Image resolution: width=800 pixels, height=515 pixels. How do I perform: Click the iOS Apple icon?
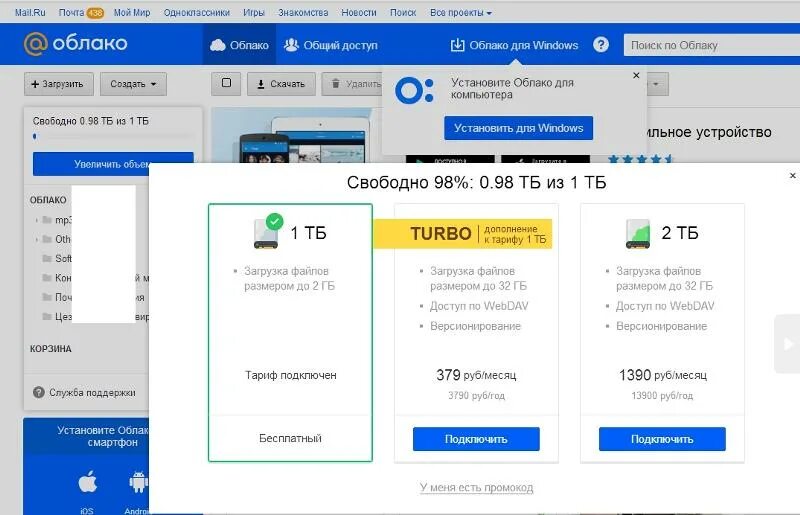coord(87,481)
